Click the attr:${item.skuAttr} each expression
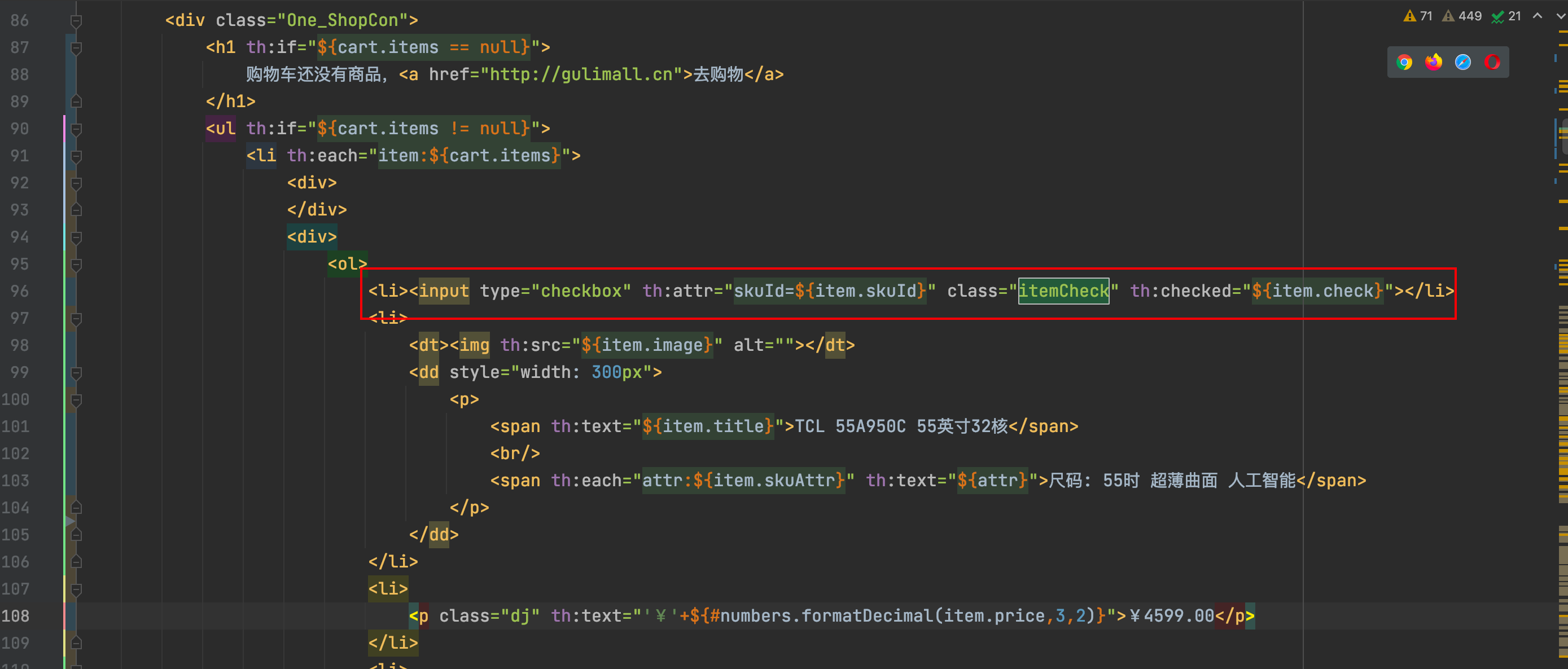Viewport: 1568px width, 669px height. (x=743, y=481)
